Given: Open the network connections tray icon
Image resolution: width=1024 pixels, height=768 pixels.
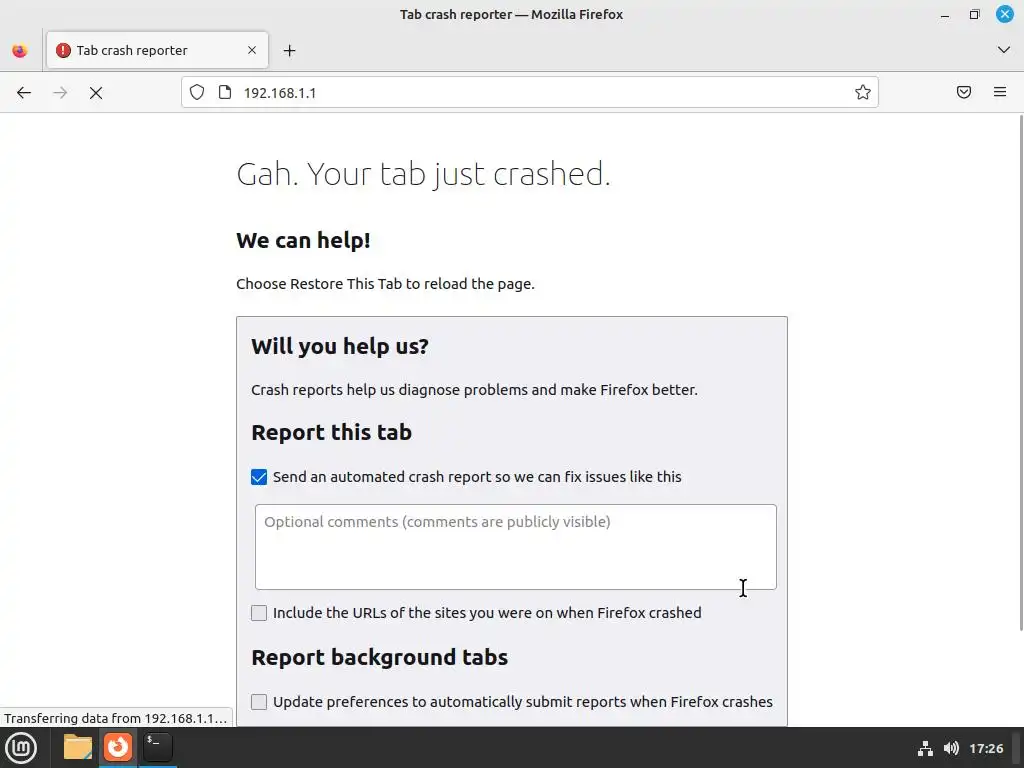Looking at the screenshot, I should (925, 748).
